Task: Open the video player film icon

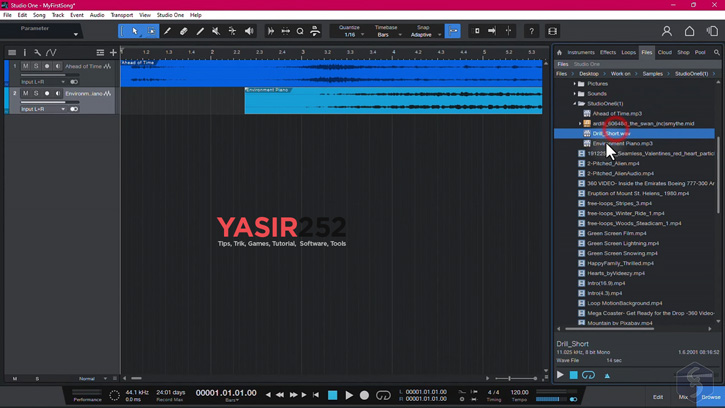Action: (552, 31)
